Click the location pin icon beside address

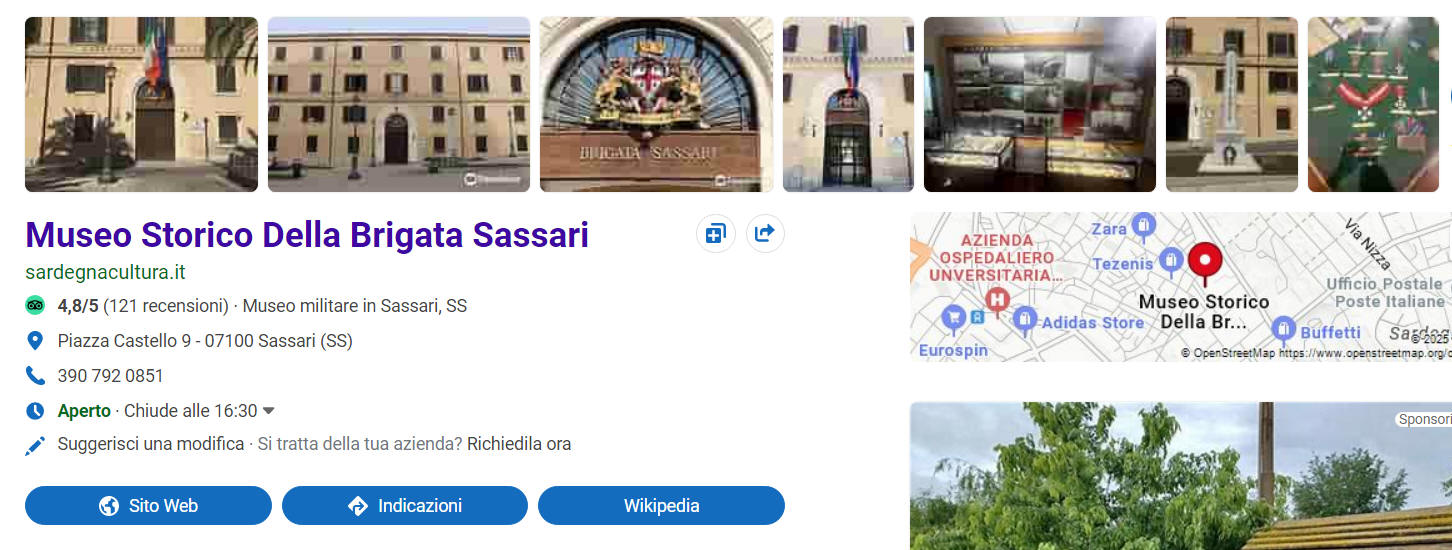click(35, 341)
